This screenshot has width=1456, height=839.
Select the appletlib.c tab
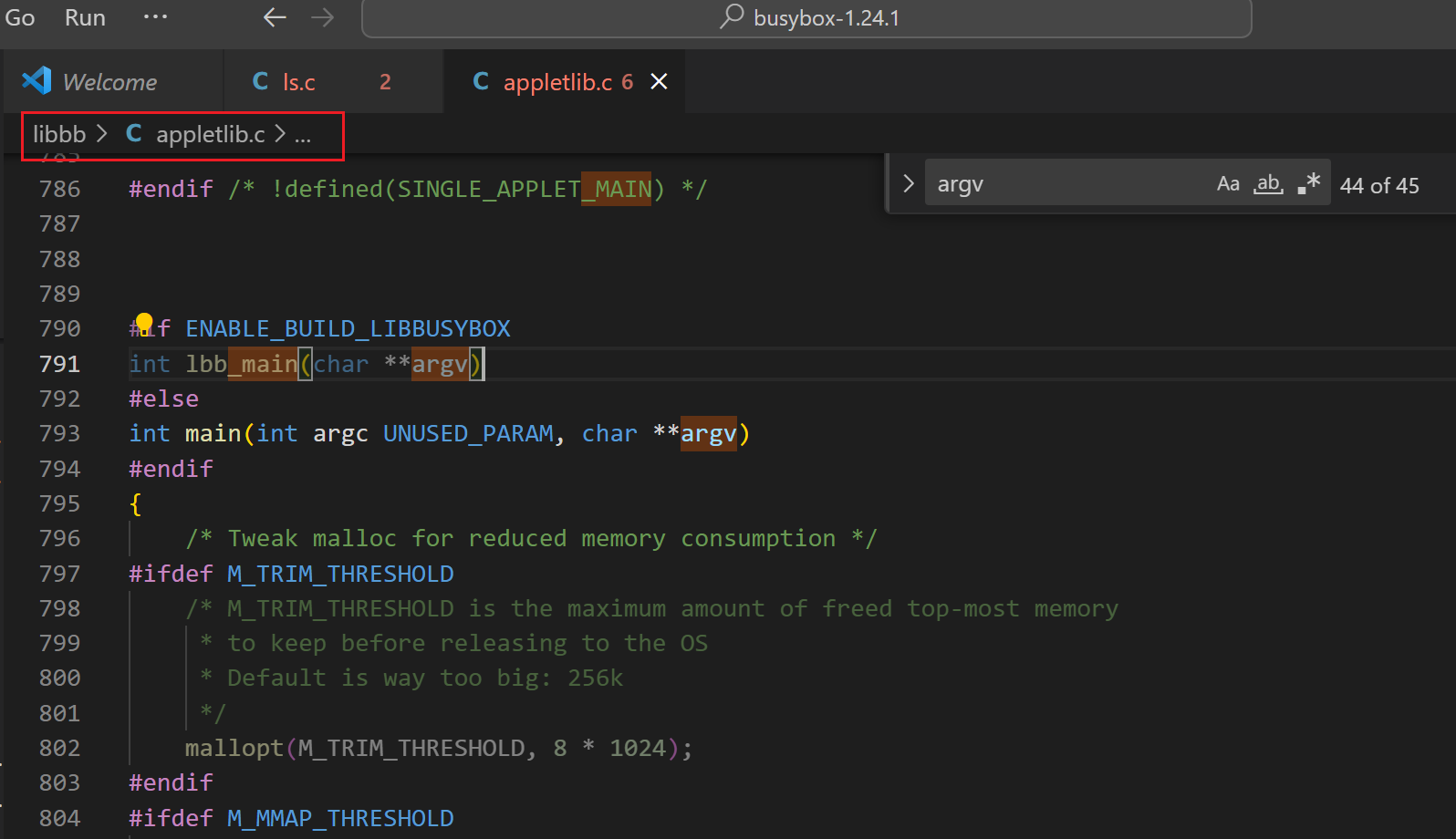click(x=564, y=82)
